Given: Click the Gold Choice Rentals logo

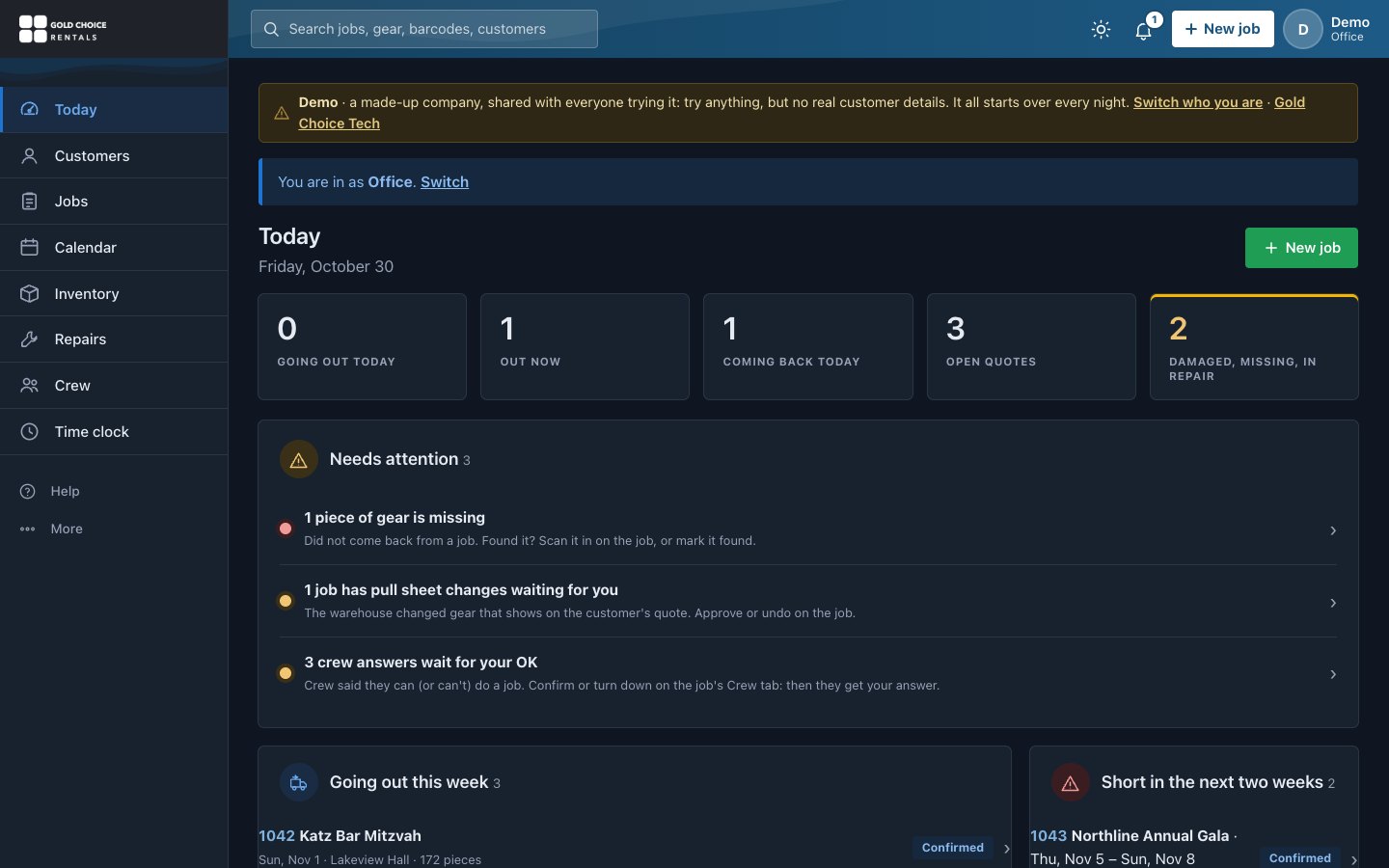Looking at the screenshot, I should pyautogui.click(x=64, y=29).
